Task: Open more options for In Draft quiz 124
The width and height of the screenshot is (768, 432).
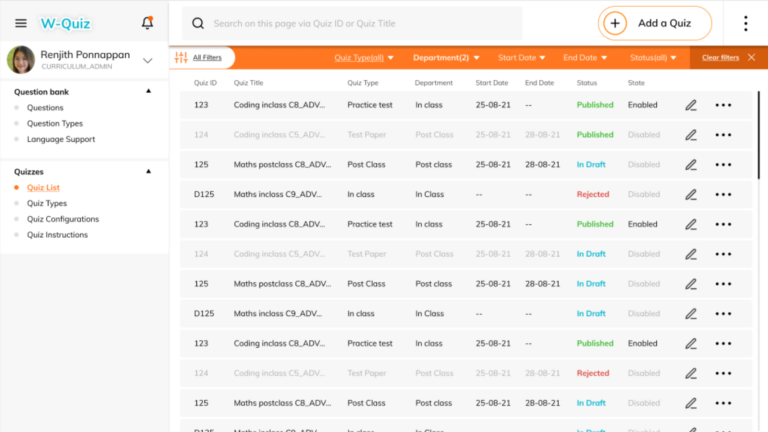Action: pos(723,254)
